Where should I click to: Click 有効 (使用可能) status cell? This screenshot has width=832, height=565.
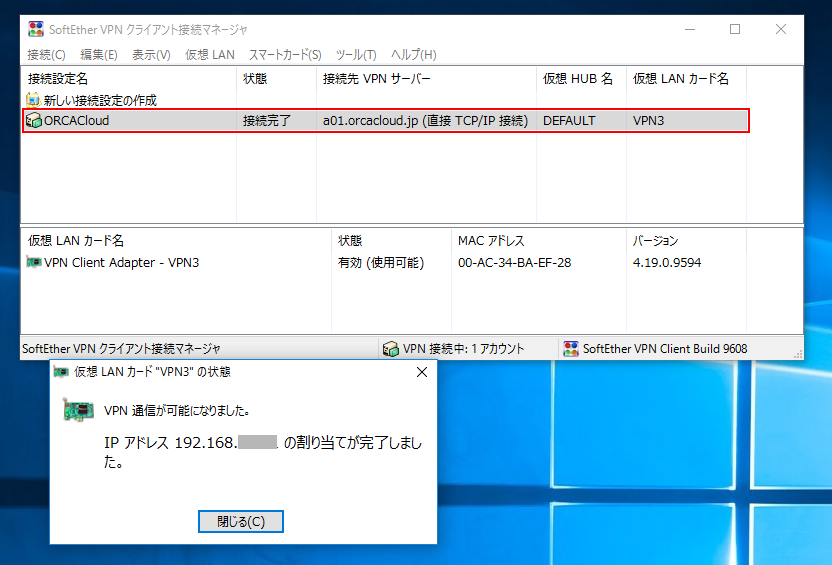point(381,263)
